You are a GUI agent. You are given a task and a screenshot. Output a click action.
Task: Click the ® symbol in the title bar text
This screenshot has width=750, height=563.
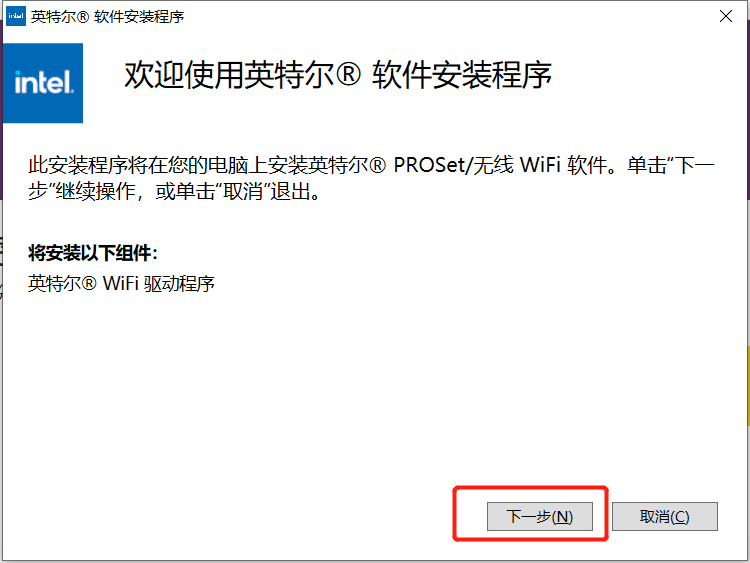83,17
